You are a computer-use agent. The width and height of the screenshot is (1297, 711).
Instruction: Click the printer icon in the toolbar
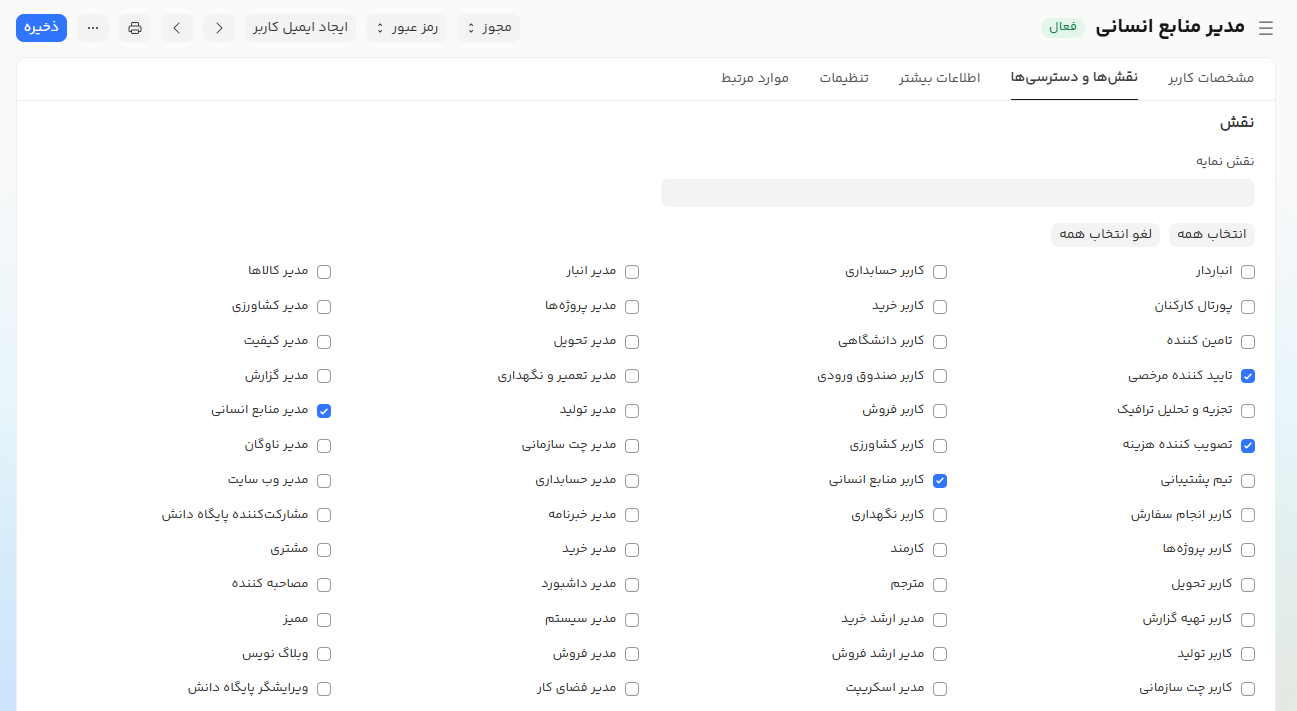coord(135,28)
